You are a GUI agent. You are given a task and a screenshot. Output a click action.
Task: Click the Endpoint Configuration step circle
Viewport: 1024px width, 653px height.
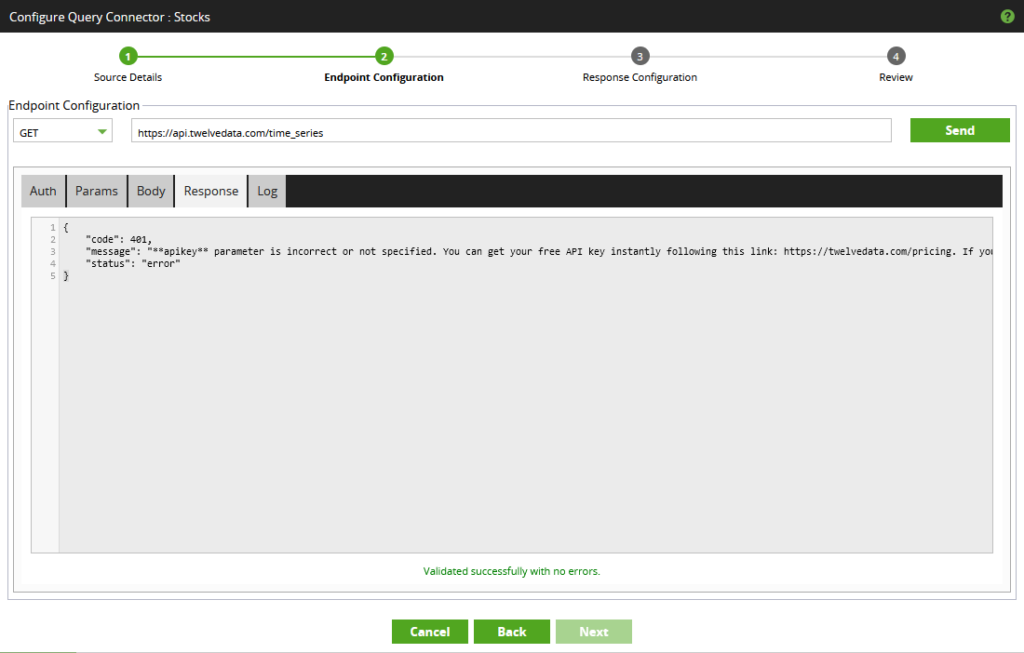(x=383, y=56)
